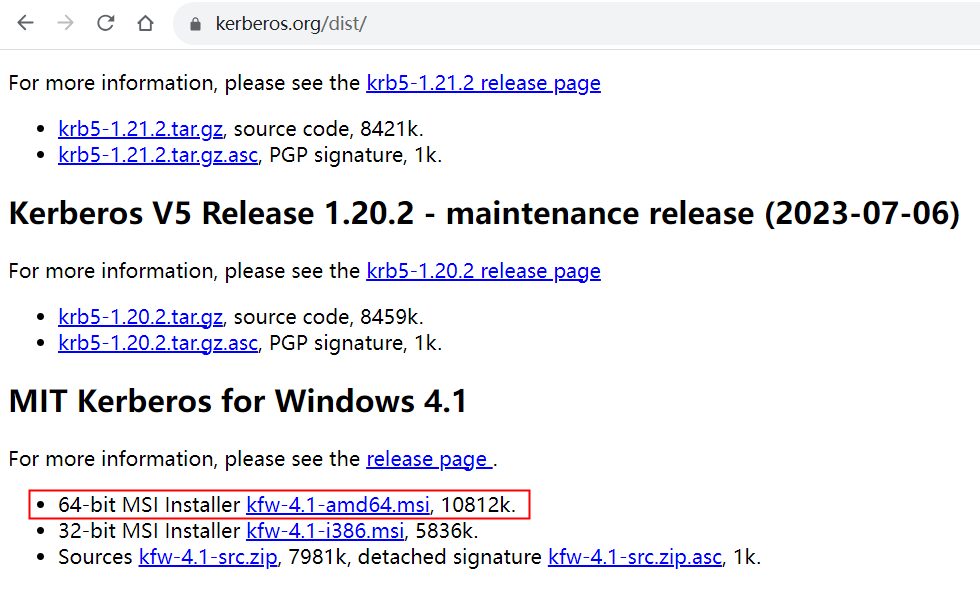
Task: Download krb5-1.20.2.tar.gz source code
Action: coord(140,317)
